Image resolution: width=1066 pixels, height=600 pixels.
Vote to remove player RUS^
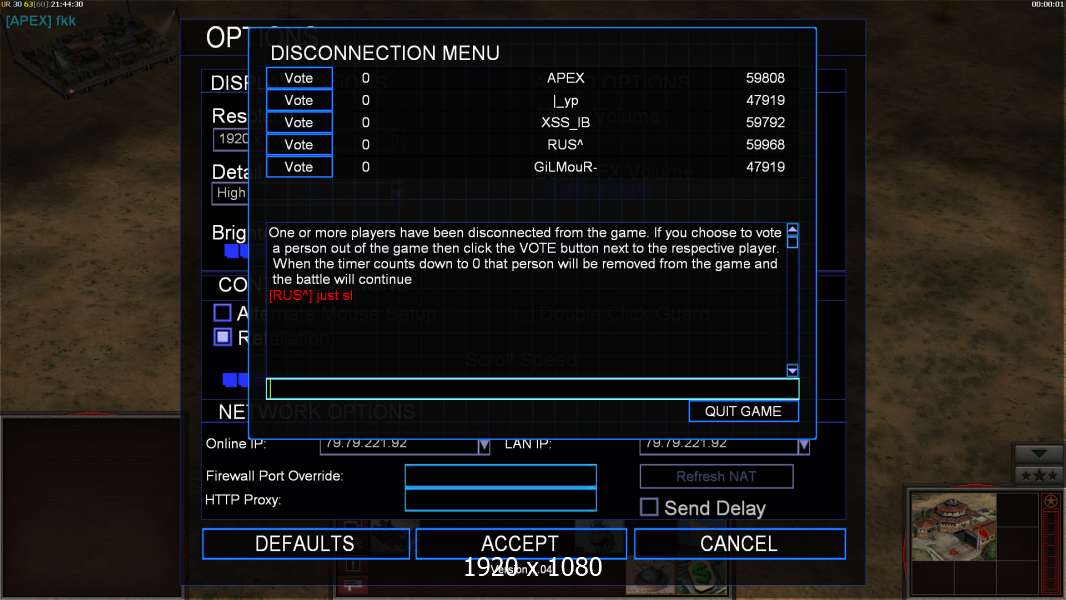299,145
